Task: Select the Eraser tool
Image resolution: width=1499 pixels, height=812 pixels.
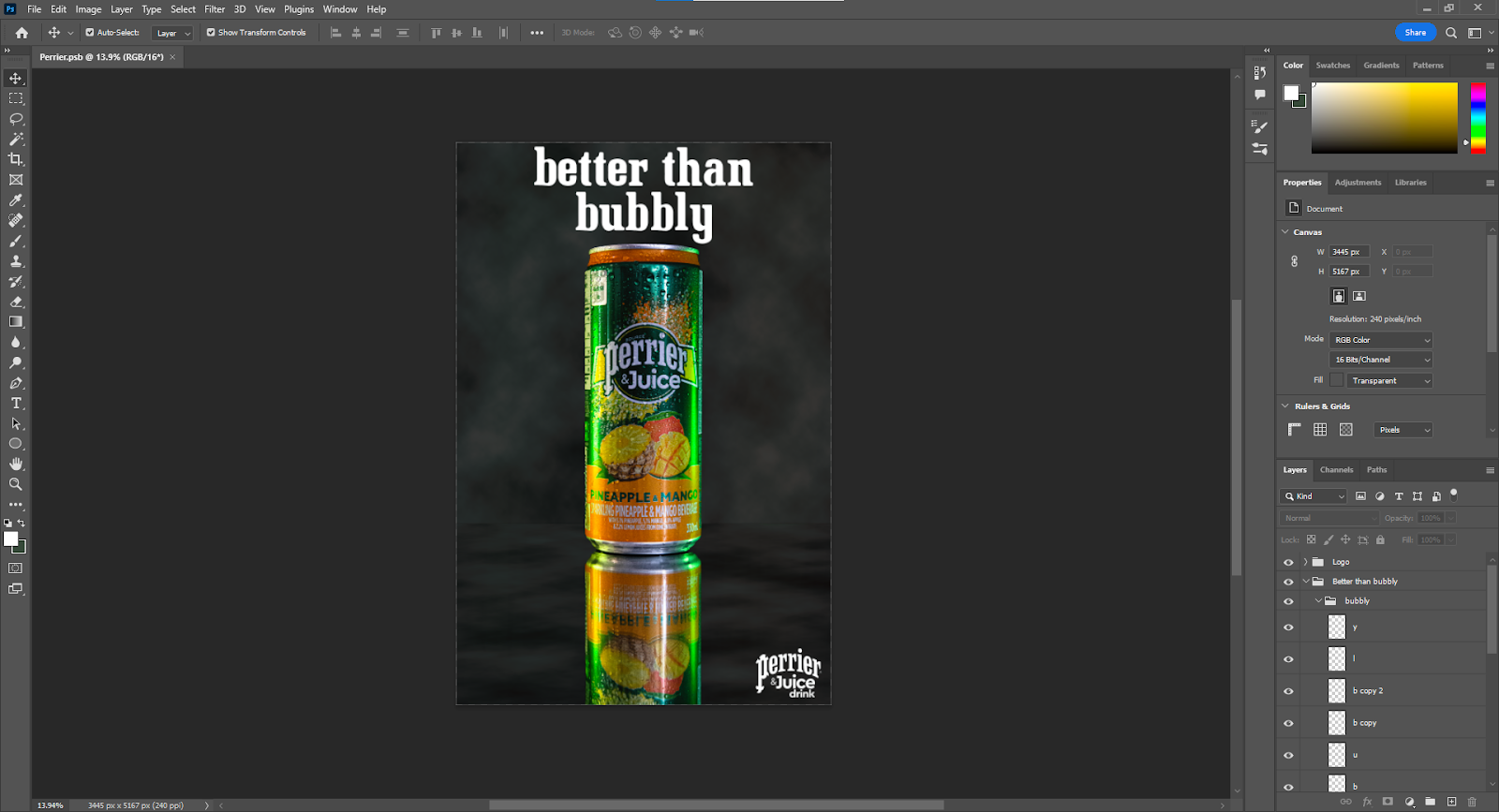Action: pyautogui.click(x=16, y=302)
